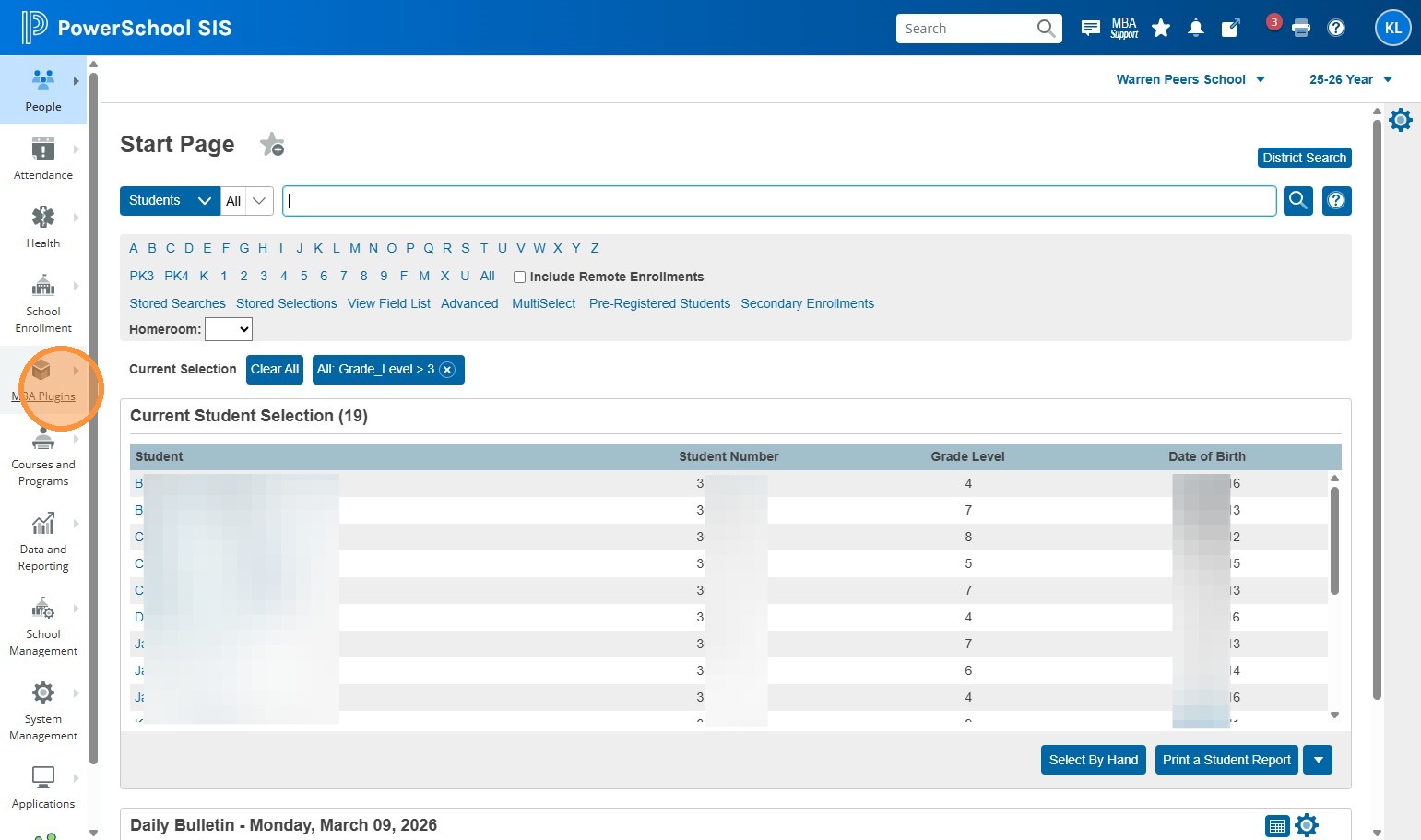1421x840 pixels.
Task: Open View Field List link
Action: (389, 303)
